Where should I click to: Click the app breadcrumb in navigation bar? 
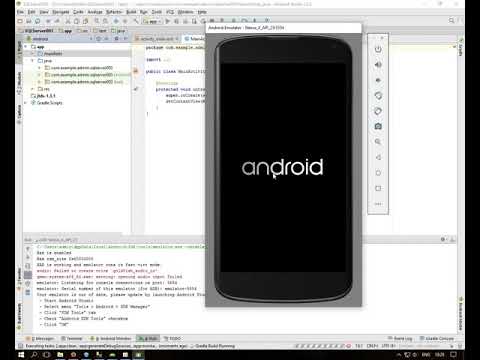(65, 31)
